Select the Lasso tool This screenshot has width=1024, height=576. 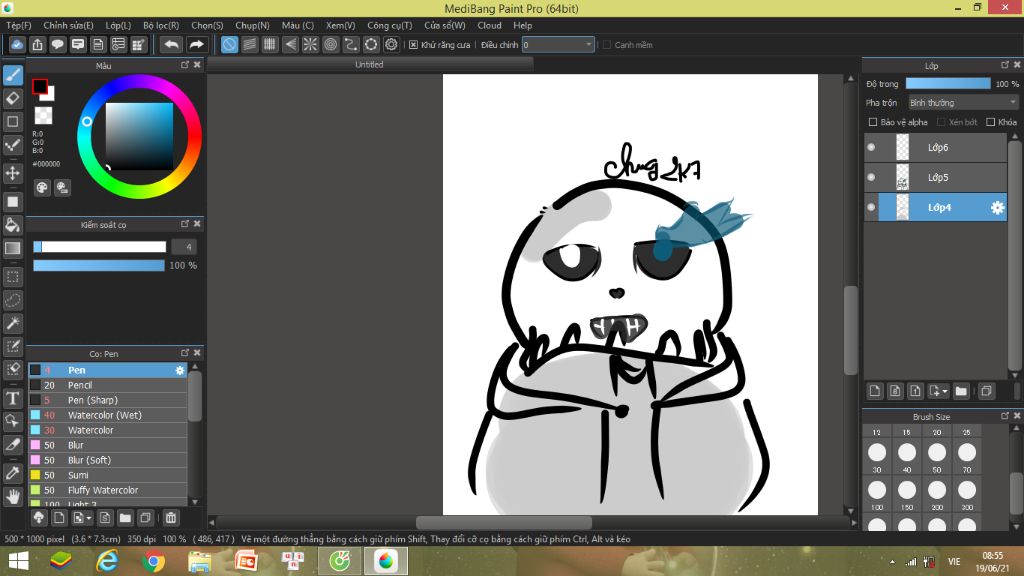coord(12,300)
